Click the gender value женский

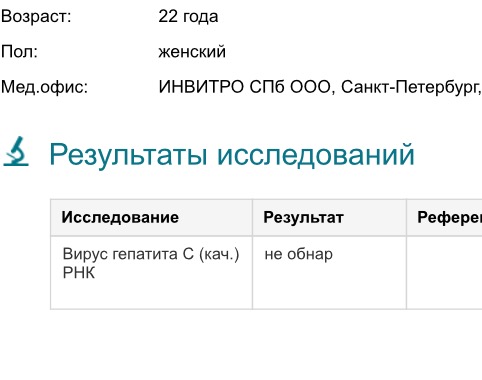pos(192,52)
